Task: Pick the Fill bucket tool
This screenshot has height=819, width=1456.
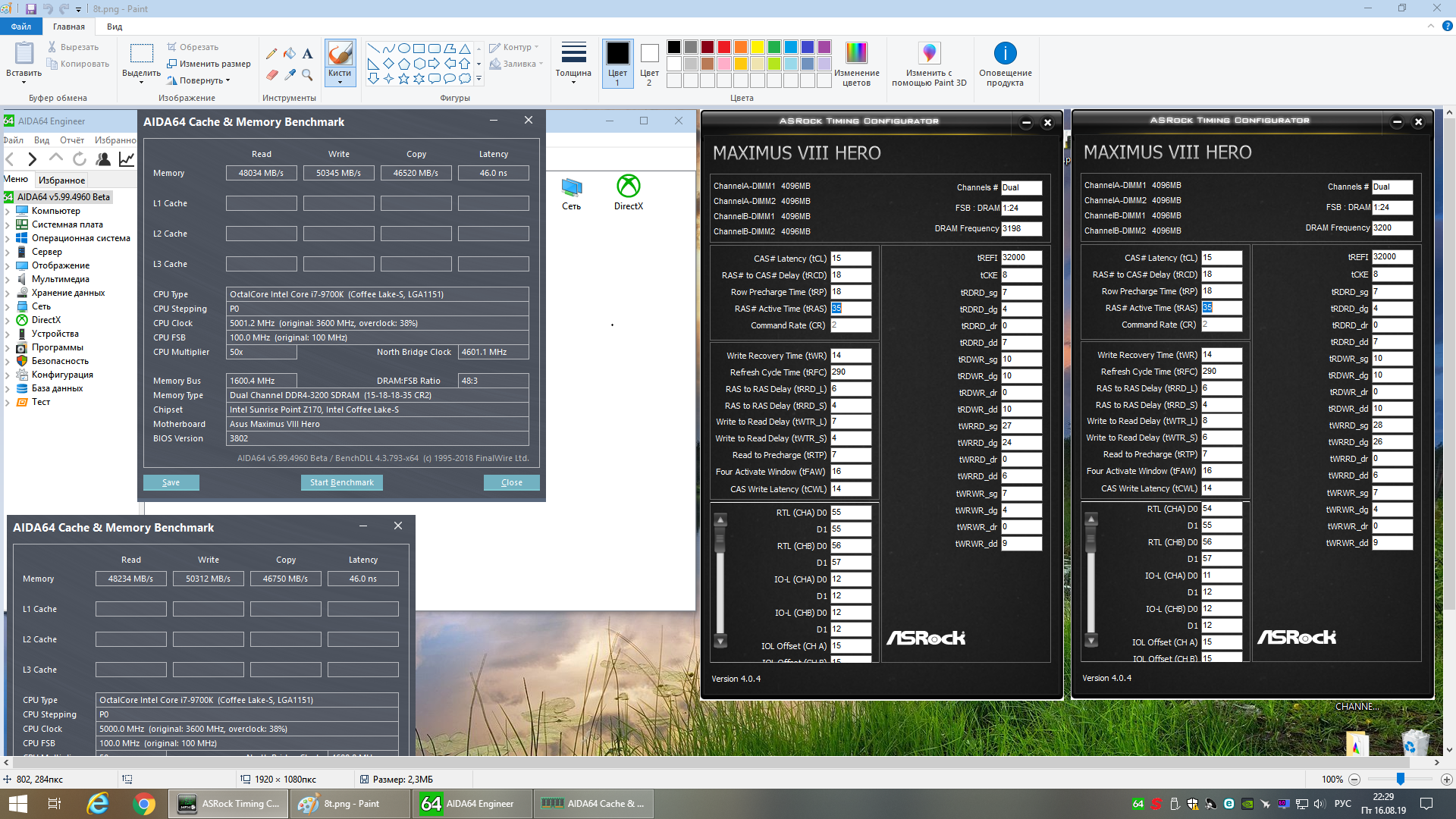Action: 290,54
